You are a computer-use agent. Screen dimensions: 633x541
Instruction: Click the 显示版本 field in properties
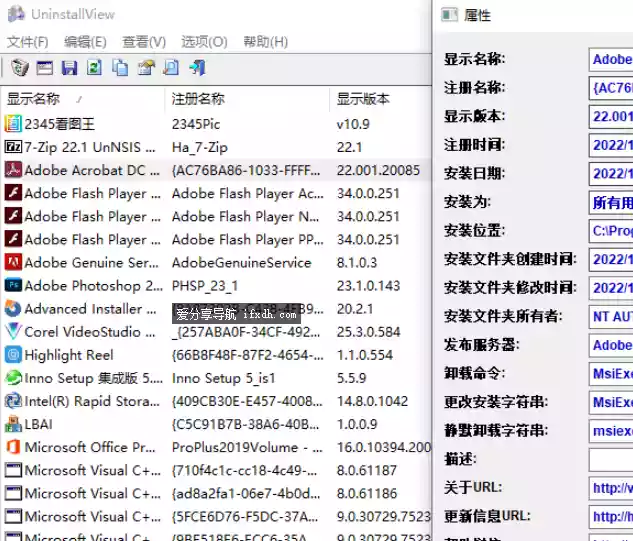tap(611, 117)
